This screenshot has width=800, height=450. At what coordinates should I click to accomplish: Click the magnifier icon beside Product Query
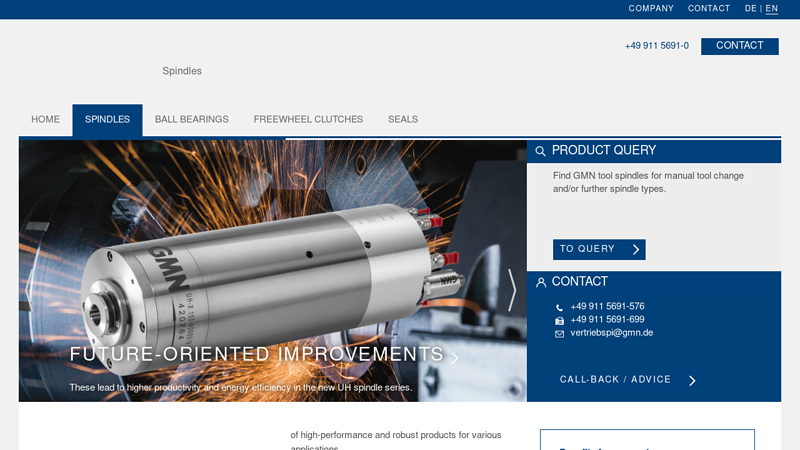coord(541,152)
